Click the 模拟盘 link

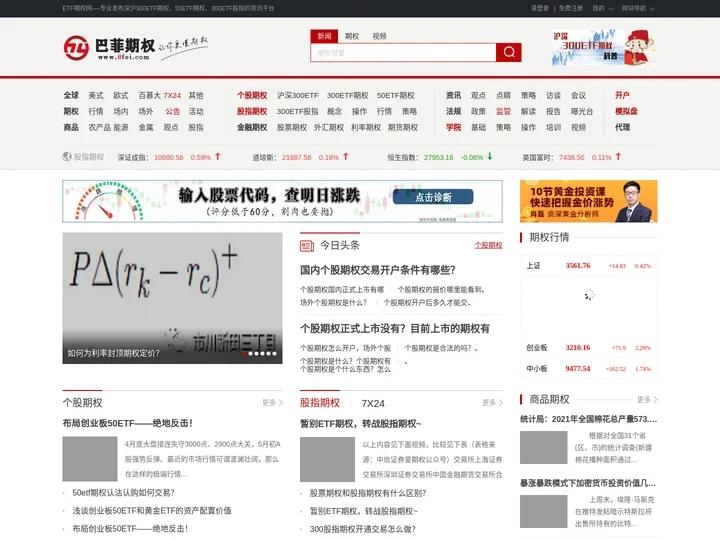coord(626,111)
